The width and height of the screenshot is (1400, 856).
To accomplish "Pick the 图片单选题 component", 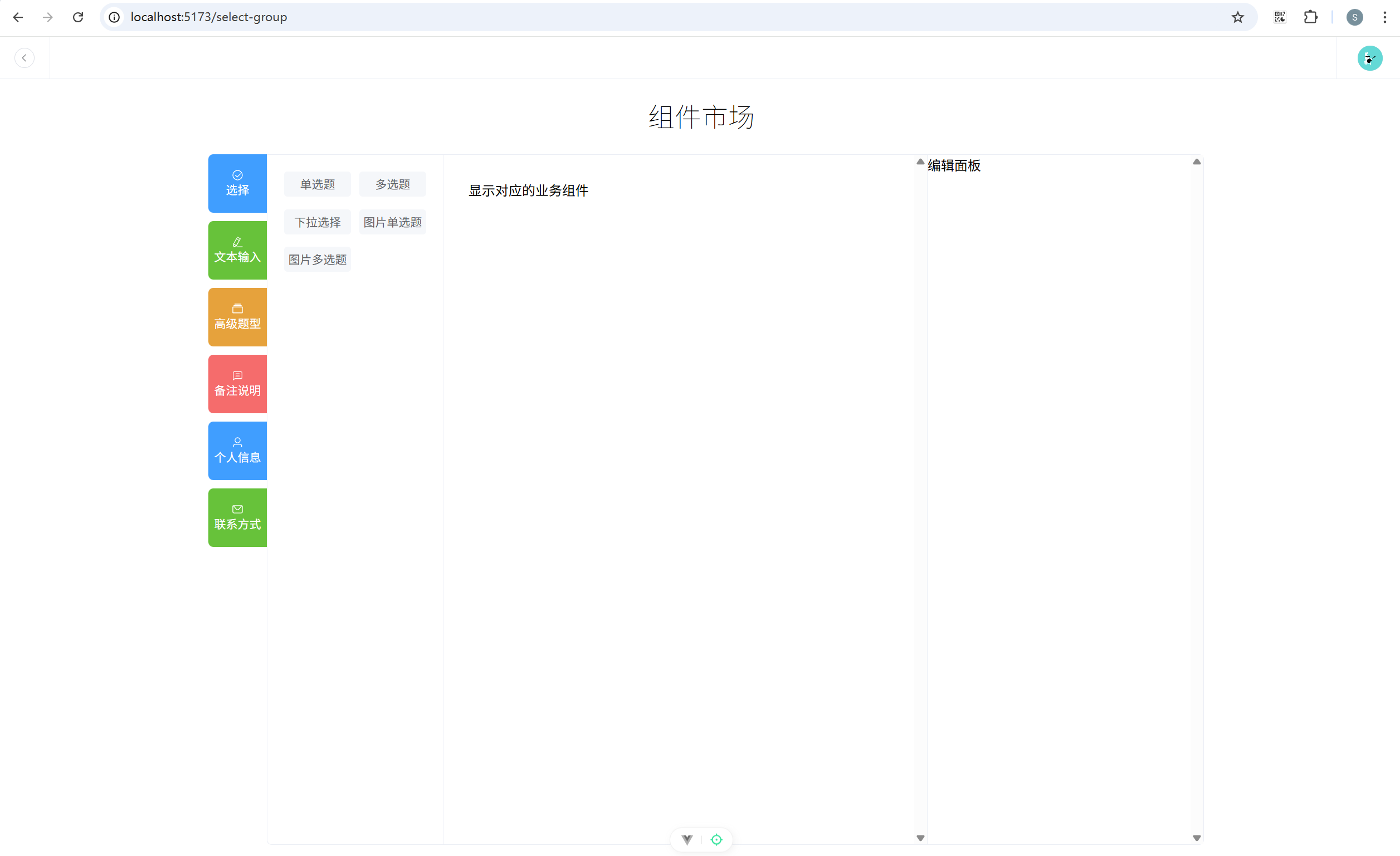I will click(x=392, y=222).
